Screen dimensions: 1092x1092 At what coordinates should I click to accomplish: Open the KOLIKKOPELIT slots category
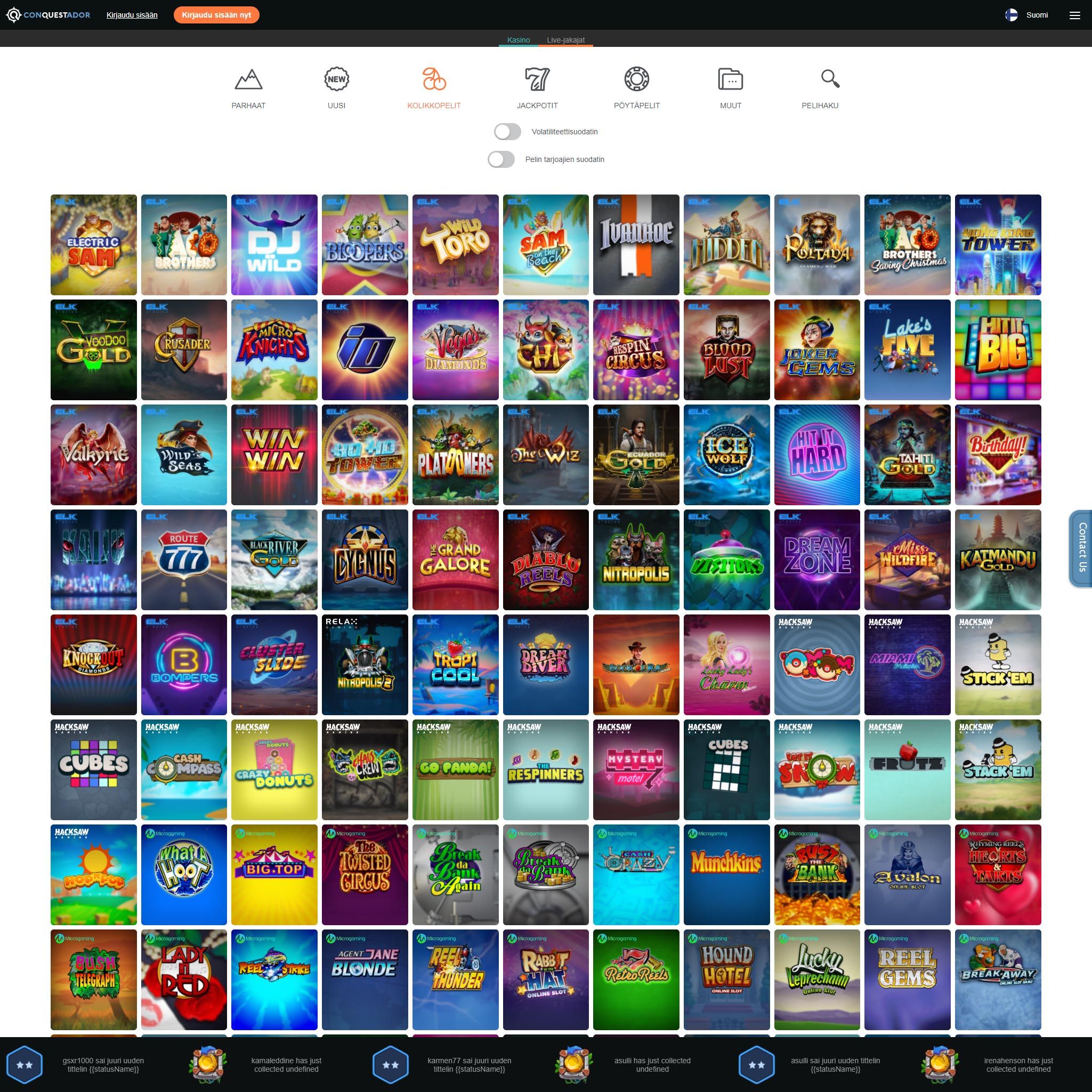click(433, 88)
